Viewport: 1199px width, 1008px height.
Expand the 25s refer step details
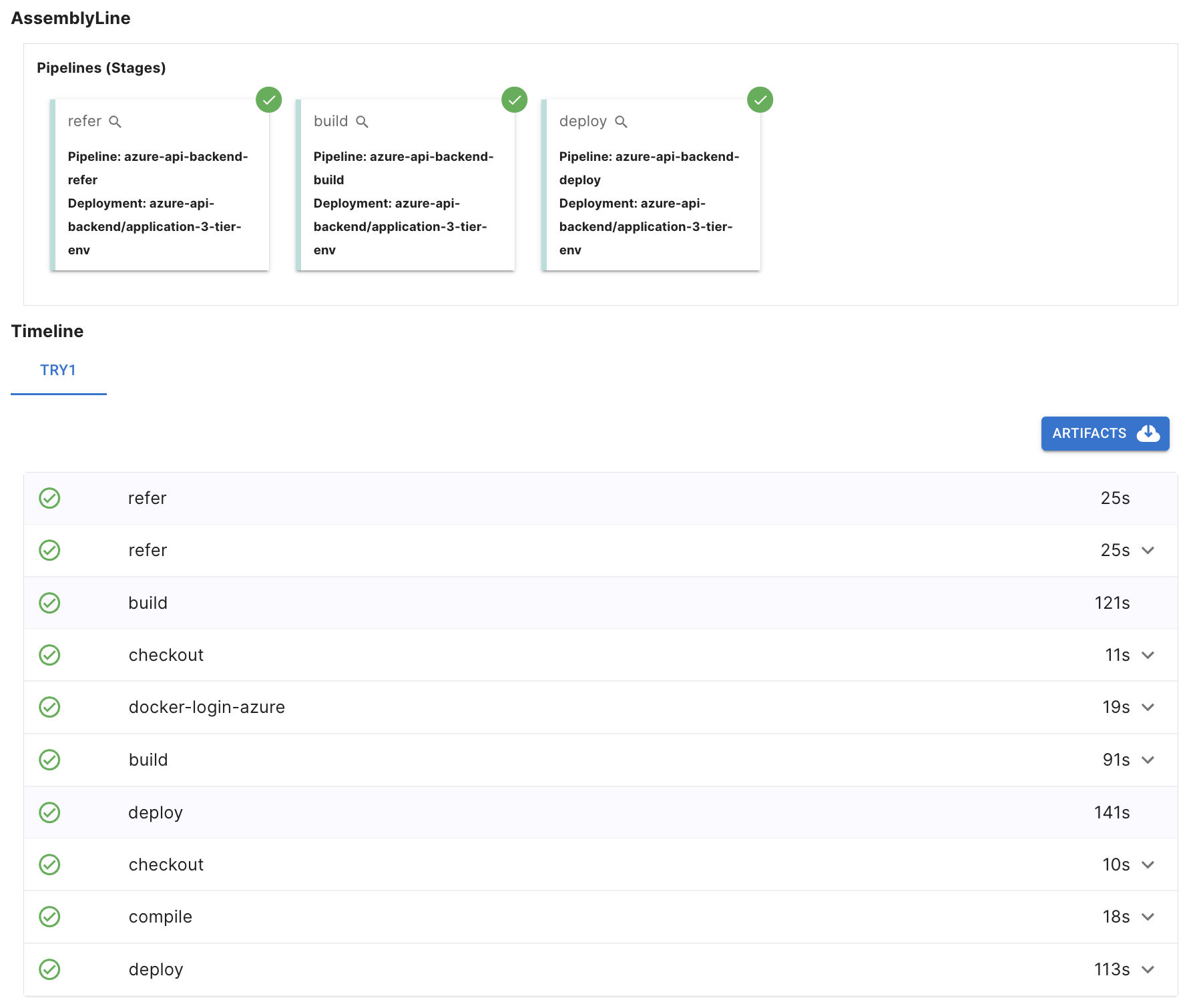(1148, 551)
